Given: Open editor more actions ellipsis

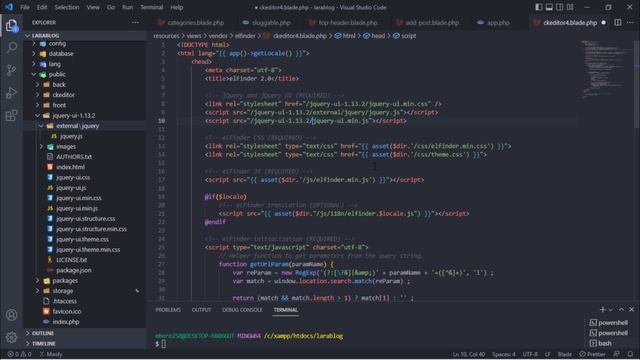Looking at the screenshot, I should [631, 22].
